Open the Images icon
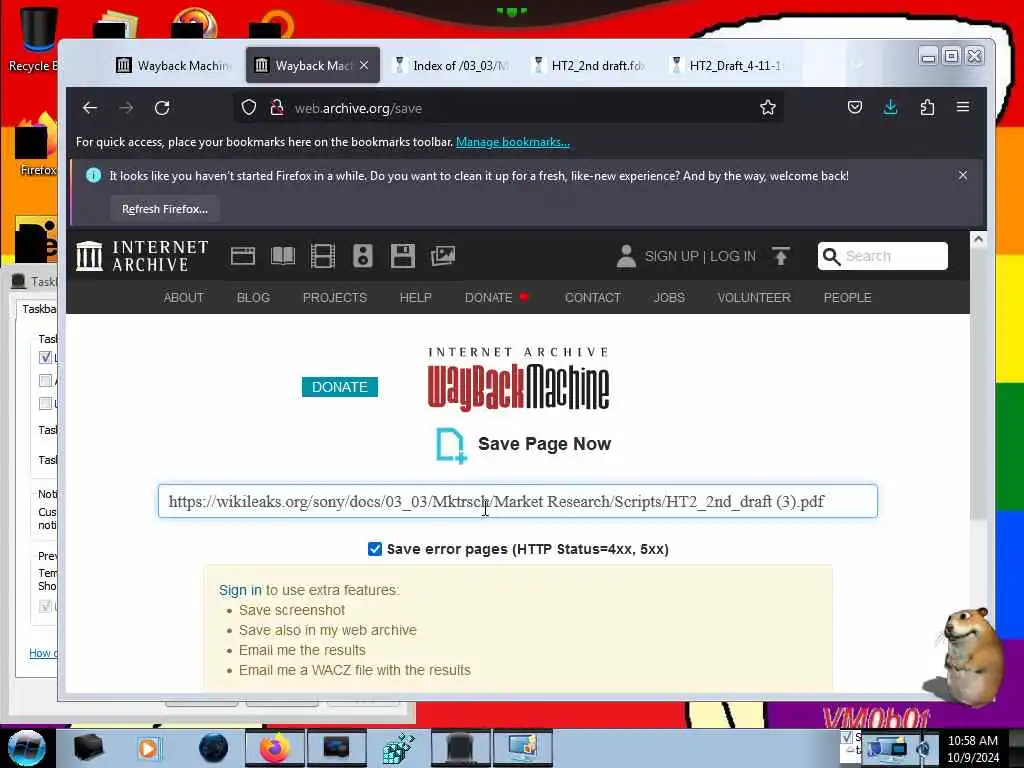Screen dimensions: 1024x768 [443, 255]
